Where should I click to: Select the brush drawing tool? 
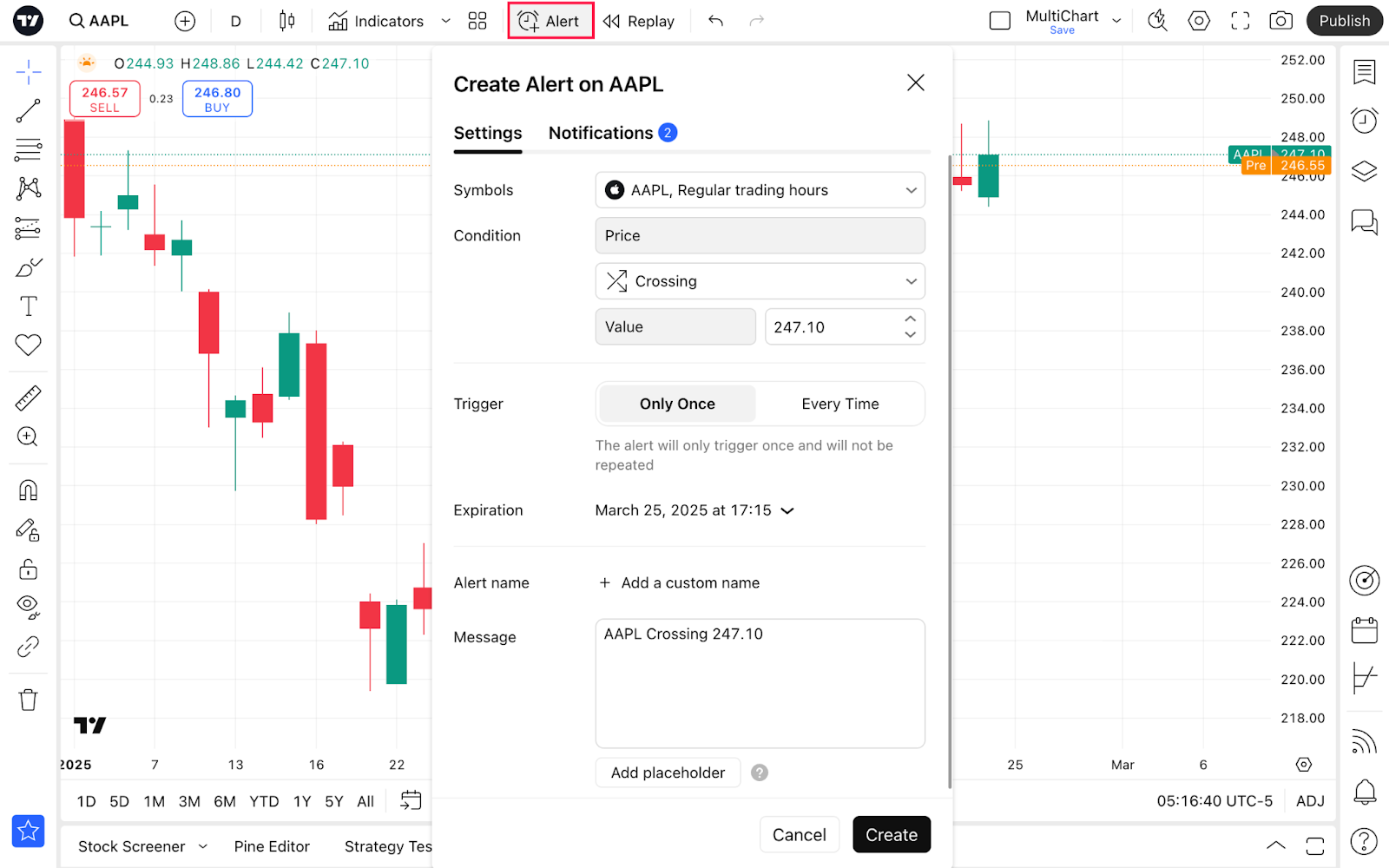[x=29, y=267]
